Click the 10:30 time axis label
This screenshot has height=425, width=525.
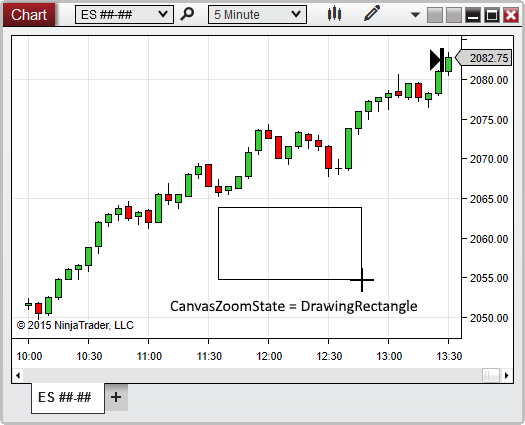(89, 356)
